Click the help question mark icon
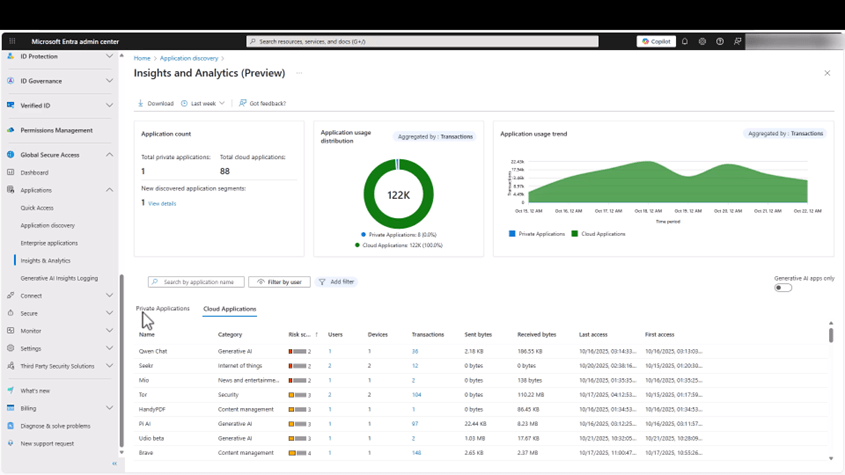This screenshot has height=475, width=845. [719, 42]
